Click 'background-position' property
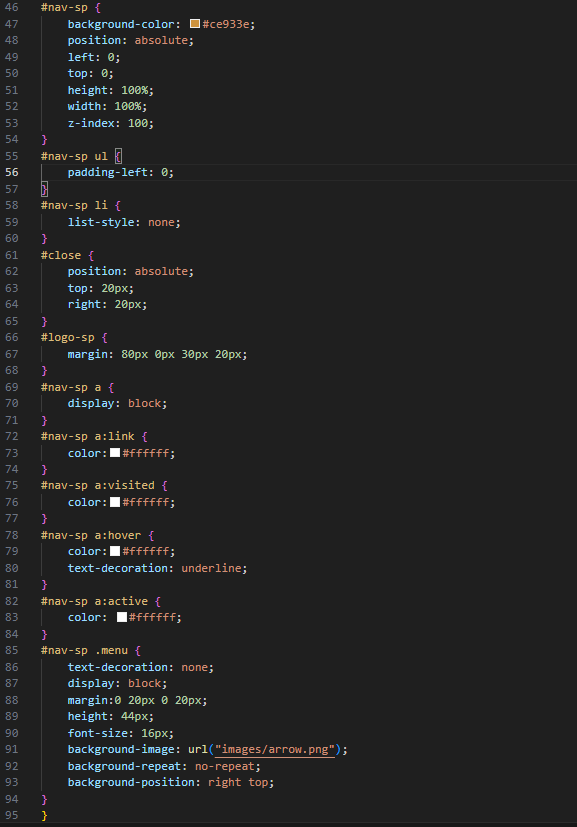 pos(131,782)
